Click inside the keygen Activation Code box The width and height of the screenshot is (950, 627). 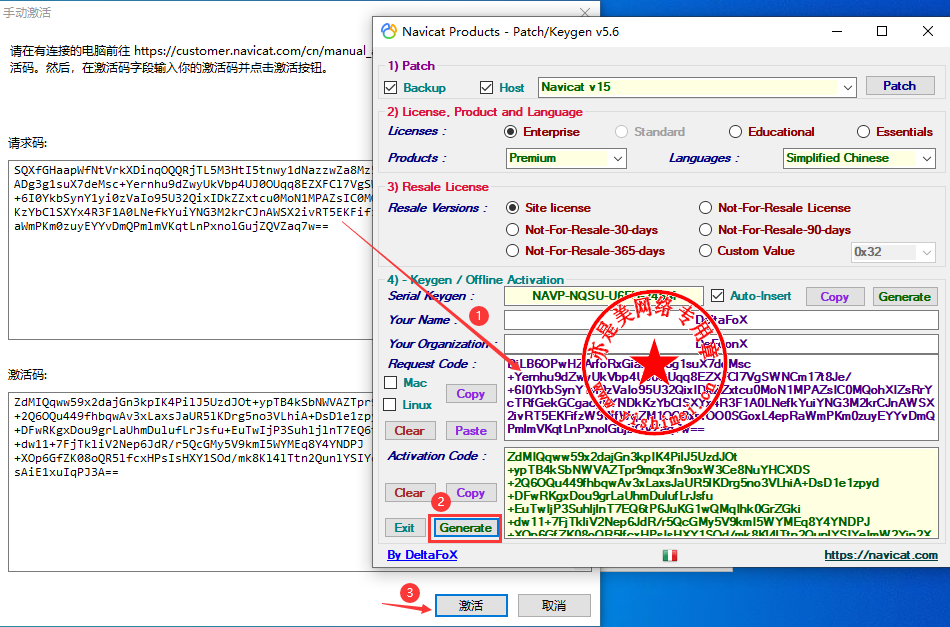click(721, 493)
